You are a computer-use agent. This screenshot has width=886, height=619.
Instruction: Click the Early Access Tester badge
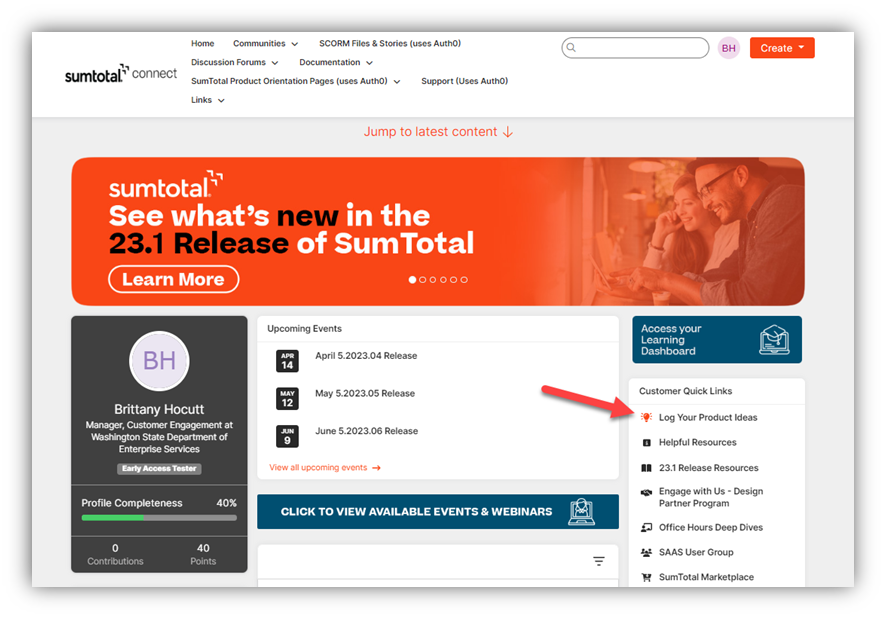(159, 469)
